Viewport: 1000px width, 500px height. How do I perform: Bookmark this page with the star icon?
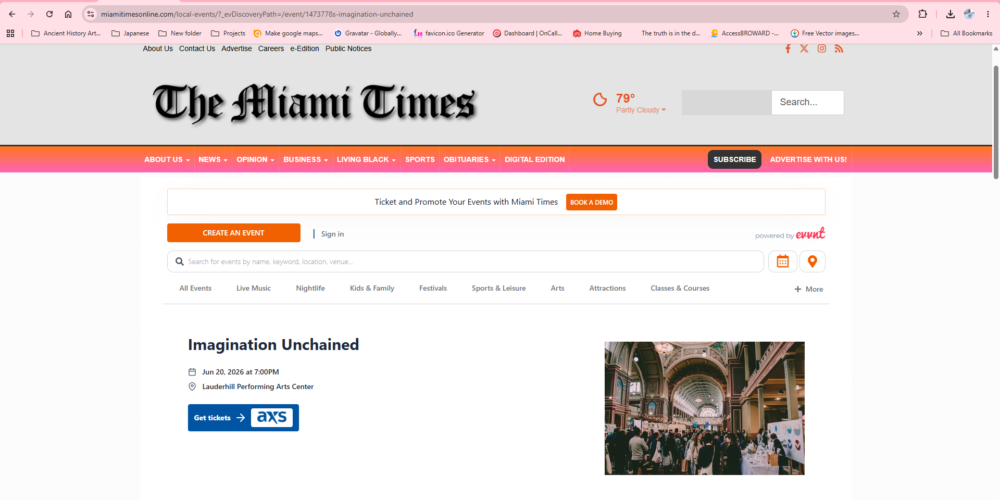pos(896,14)
